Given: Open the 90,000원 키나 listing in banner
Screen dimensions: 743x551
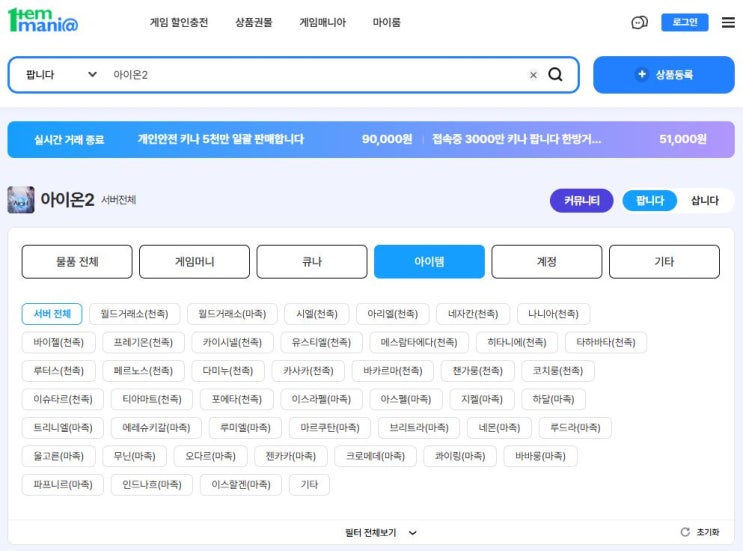Looking at the screenshot, I should tap(275, 139).
